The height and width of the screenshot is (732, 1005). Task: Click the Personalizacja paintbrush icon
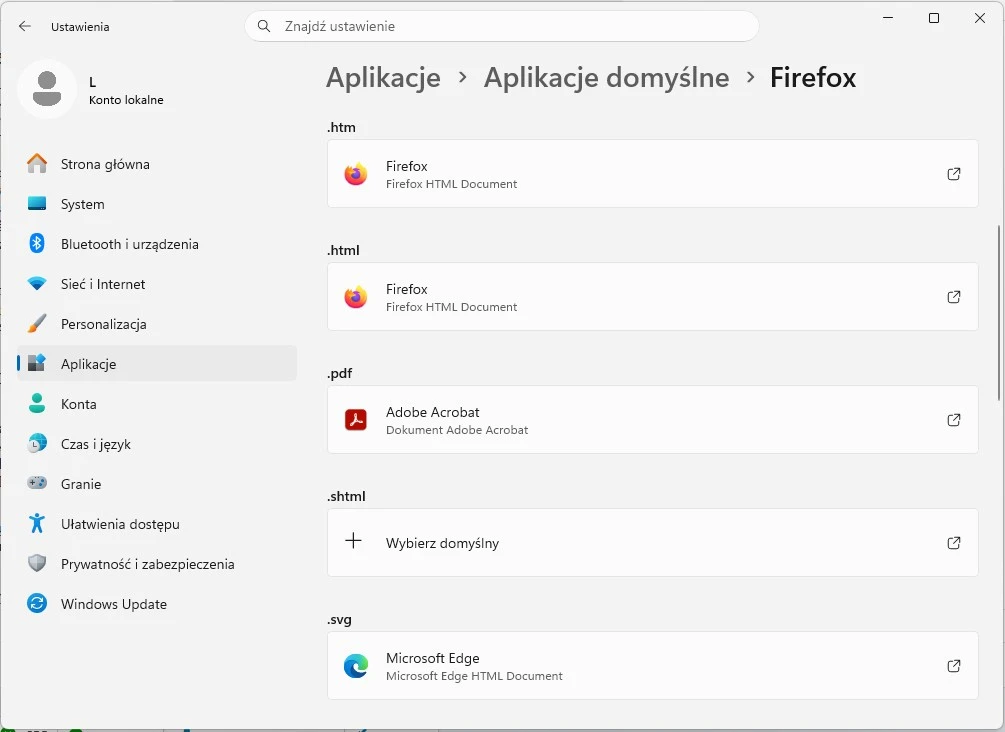coord(37,324)
